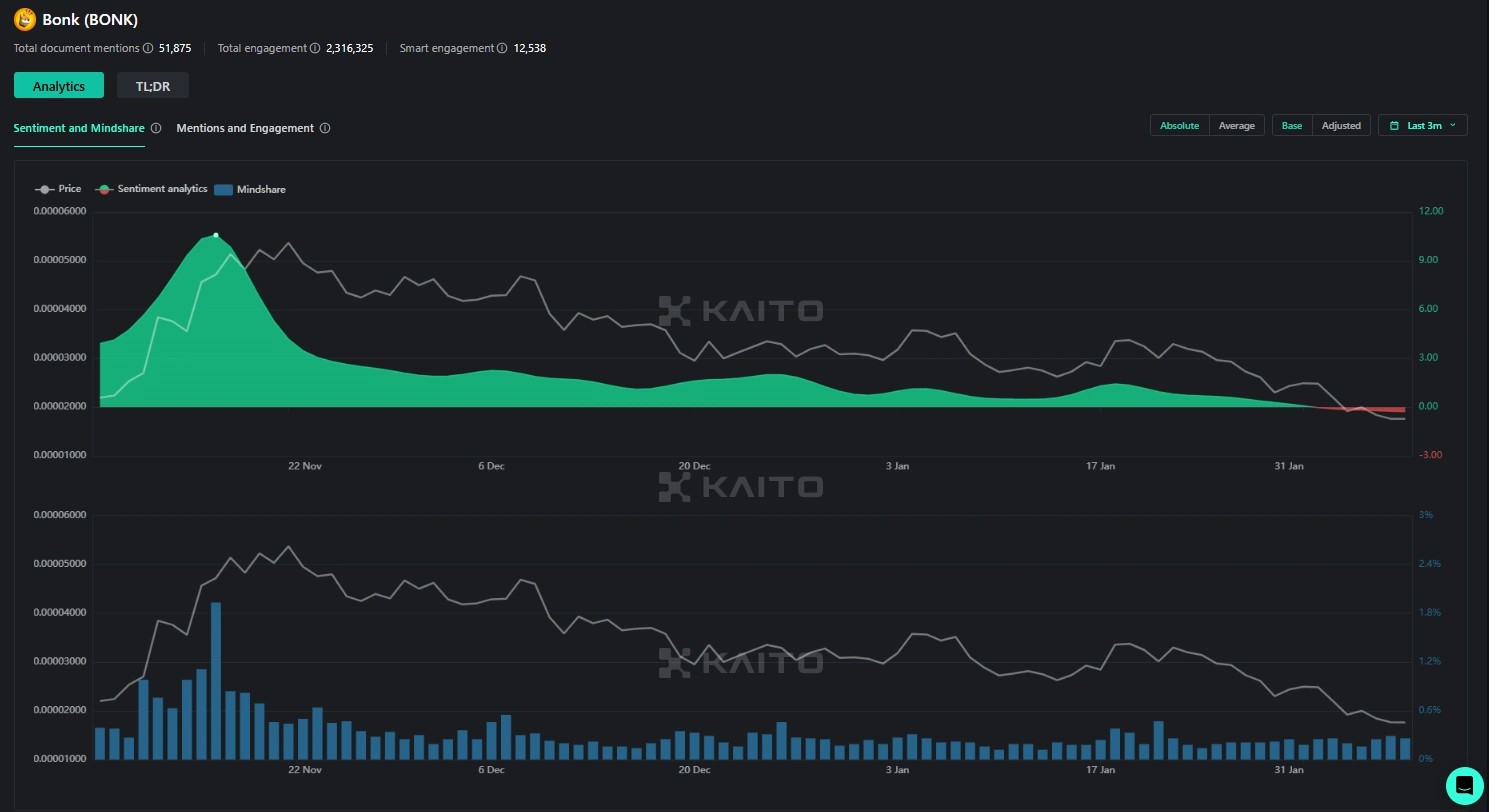1489x812 pixels.
Task: Click info icon beside Mentions and Engagement
Action: coord(325,128)
